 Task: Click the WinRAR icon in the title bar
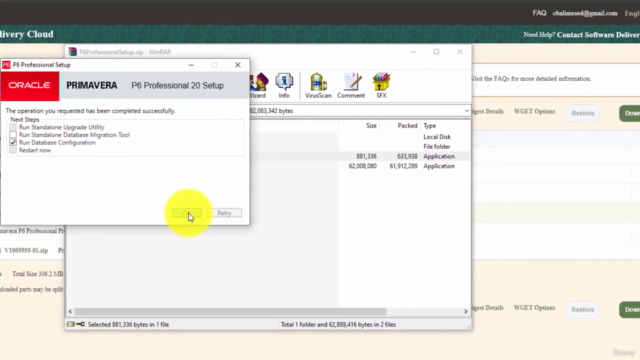73,51
